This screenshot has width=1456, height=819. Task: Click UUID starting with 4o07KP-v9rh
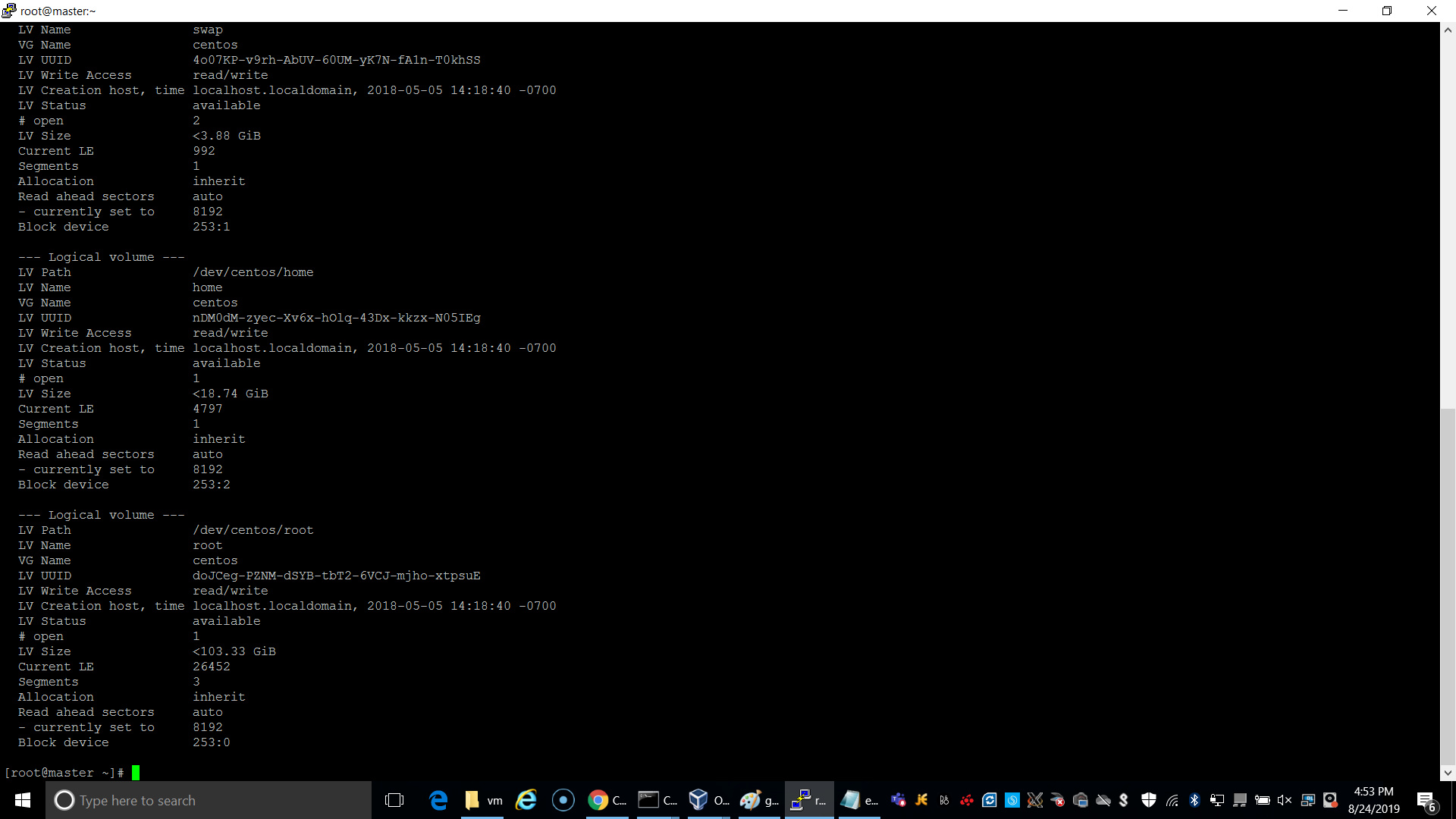(x=336, y=60)
